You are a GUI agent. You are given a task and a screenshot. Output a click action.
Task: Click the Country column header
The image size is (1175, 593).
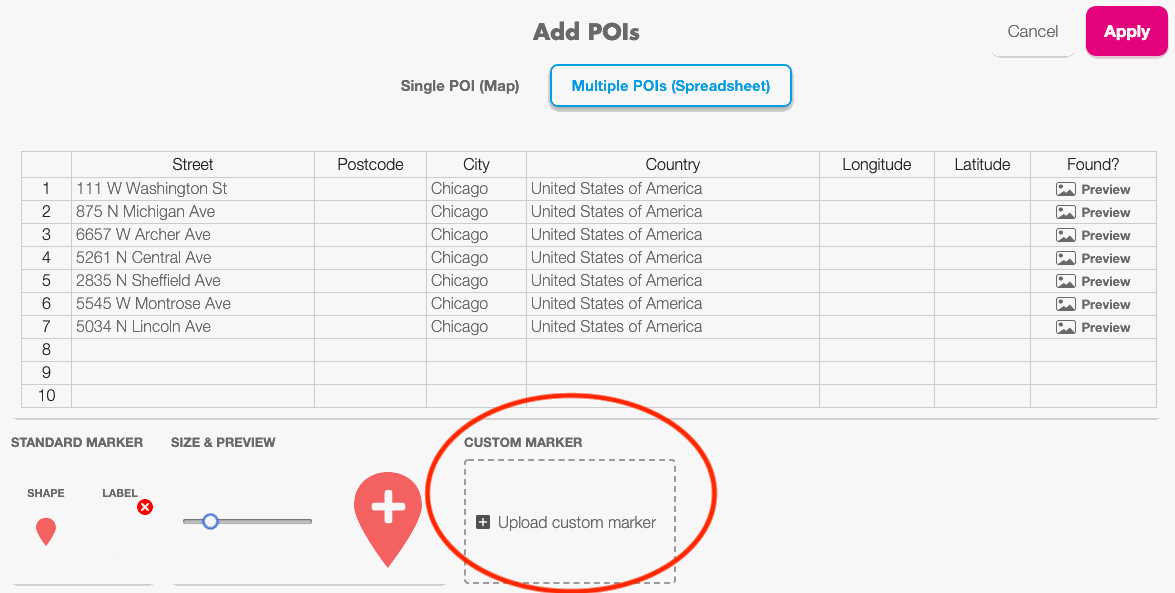click(672, 165)
